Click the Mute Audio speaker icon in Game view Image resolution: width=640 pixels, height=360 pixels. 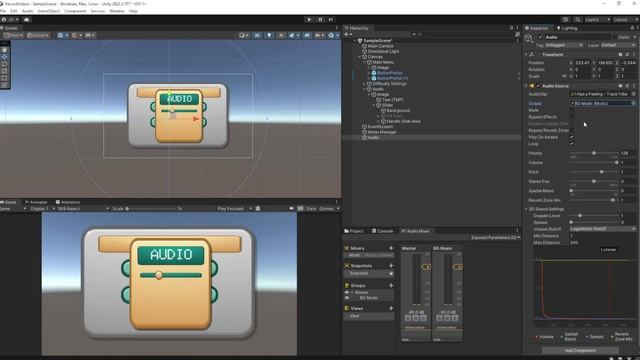coord(291,209)
